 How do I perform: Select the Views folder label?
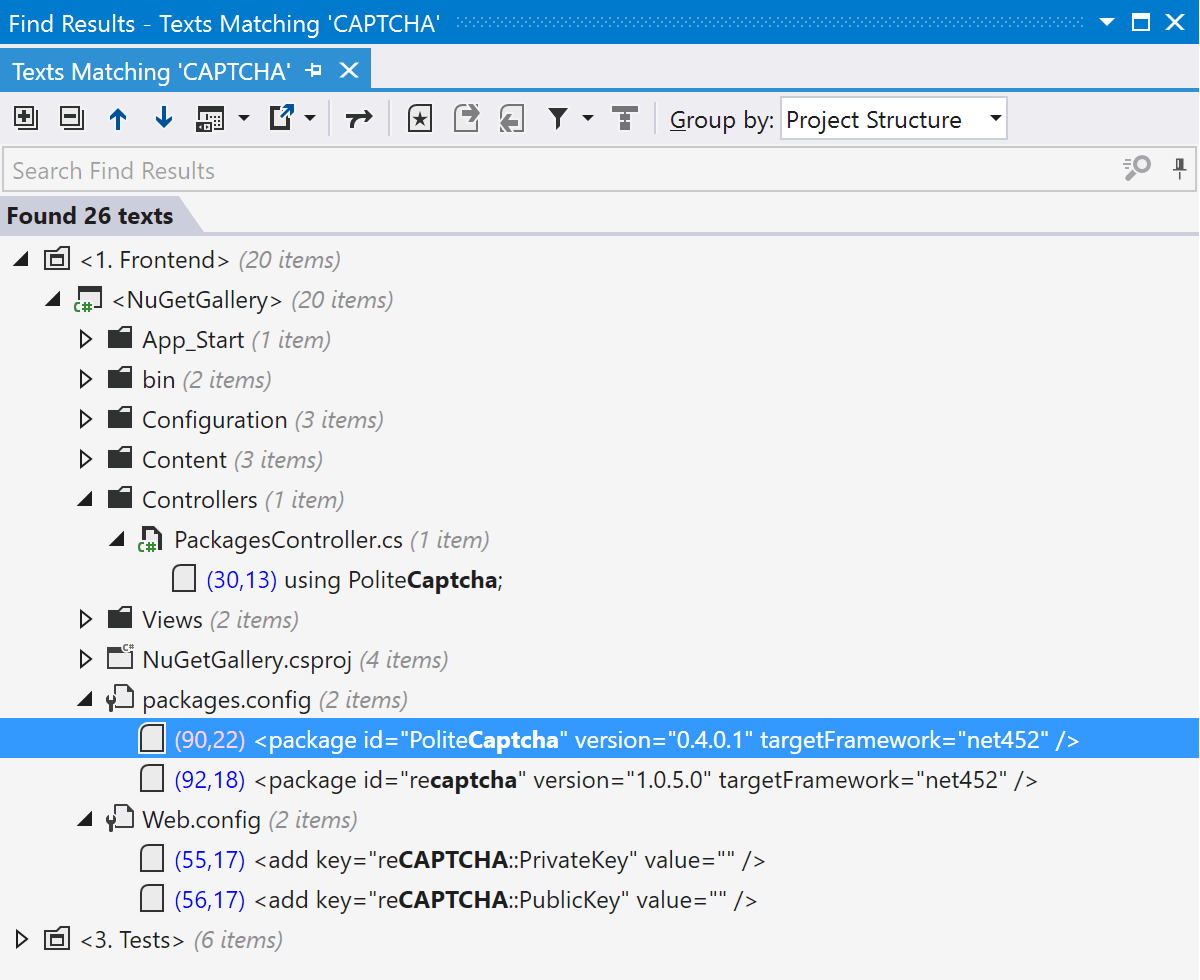click(173, 620)
